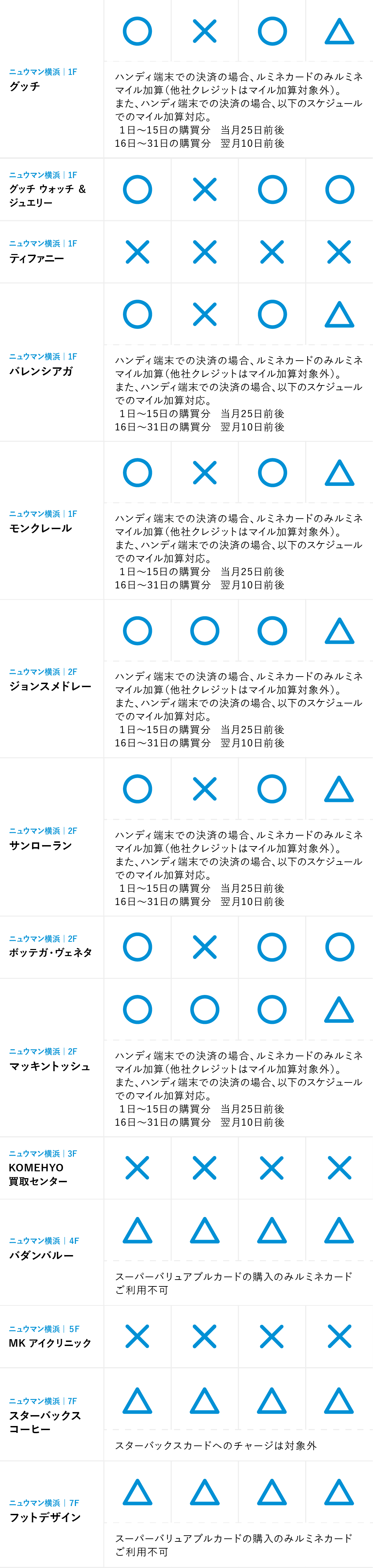The width and height of the screenshot is (373, 1568).
Task: Click the cross icon in the グッチ row
Action: 204,32
